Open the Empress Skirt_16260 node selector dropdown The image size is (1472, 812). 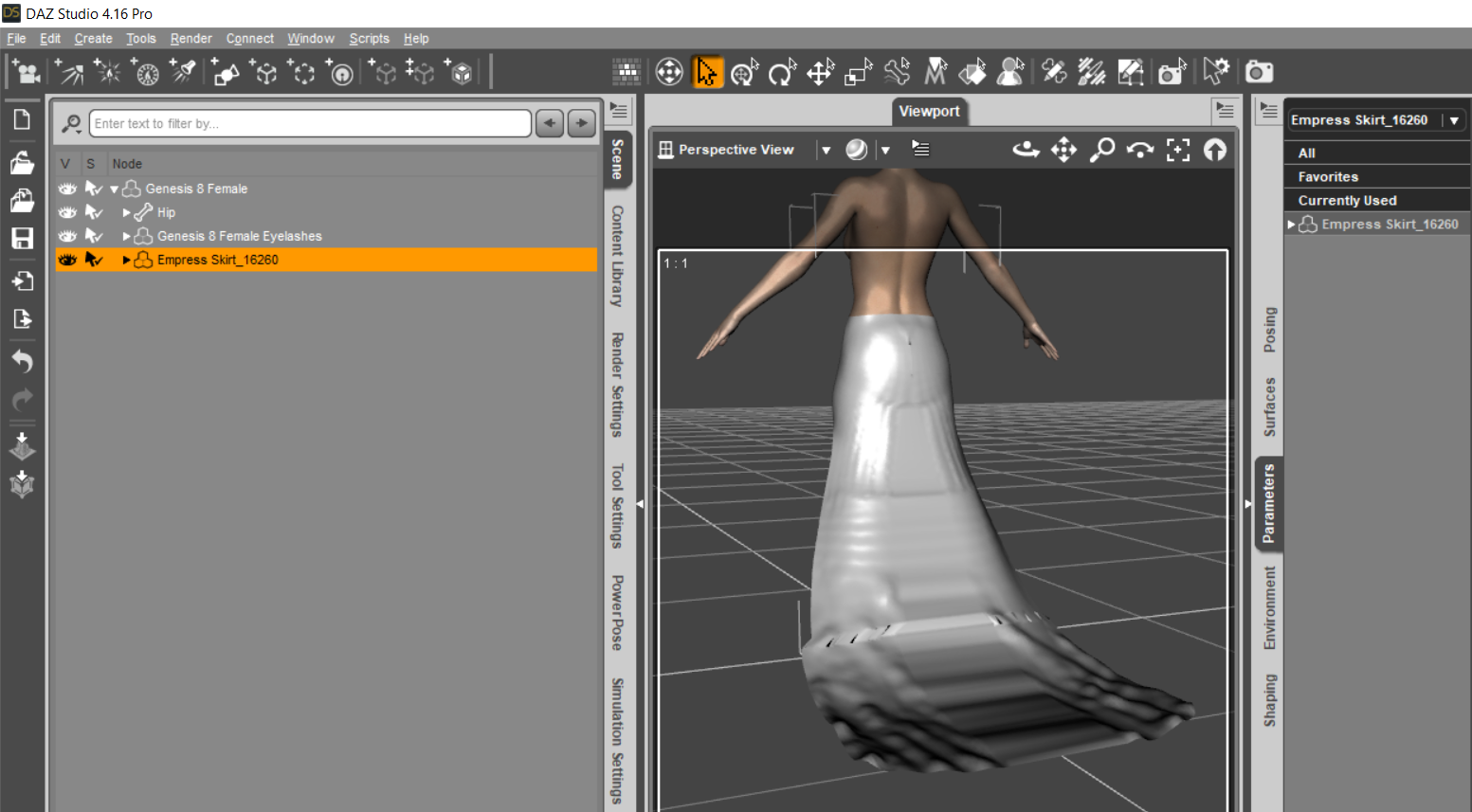click(1454, 120)
